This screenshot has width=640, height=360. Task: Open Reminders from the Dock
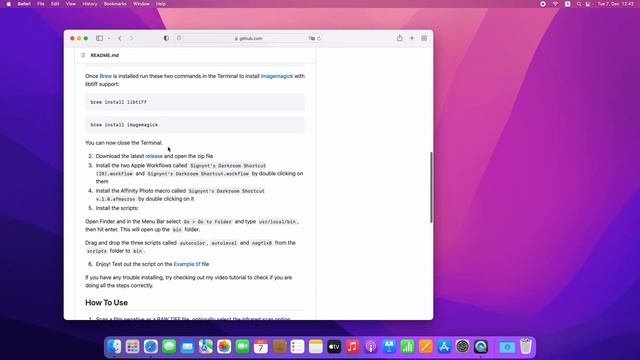click(x=298, y=347)
